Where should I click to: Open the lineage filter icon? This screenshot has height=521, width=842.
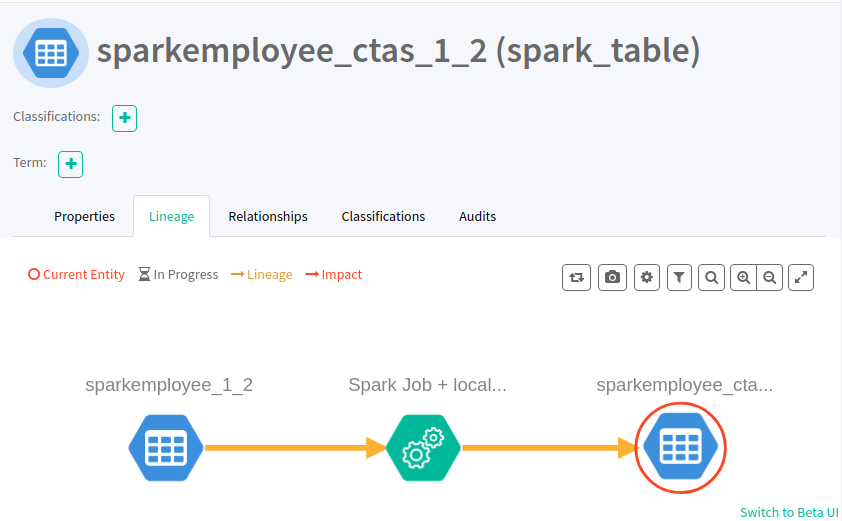click(679, 277)
